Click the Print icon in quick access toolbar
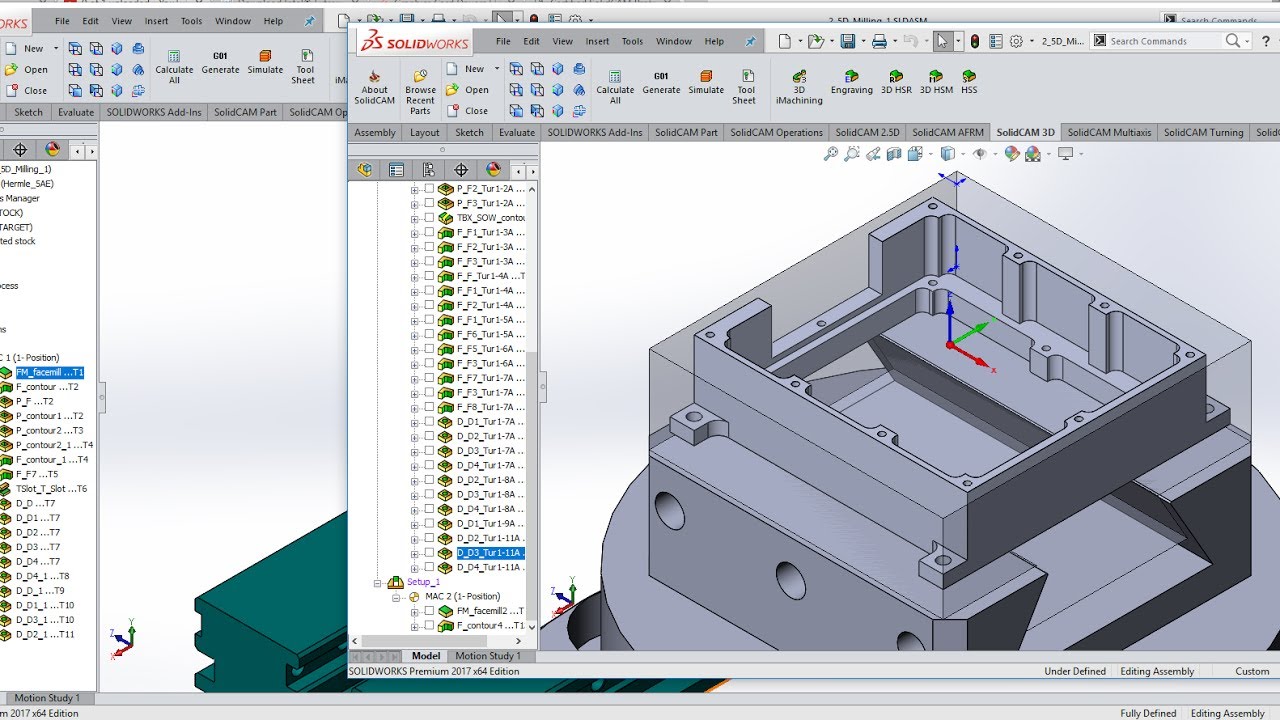The width and height of the screenshot is (1280, 720). click(x=879, y=41)
